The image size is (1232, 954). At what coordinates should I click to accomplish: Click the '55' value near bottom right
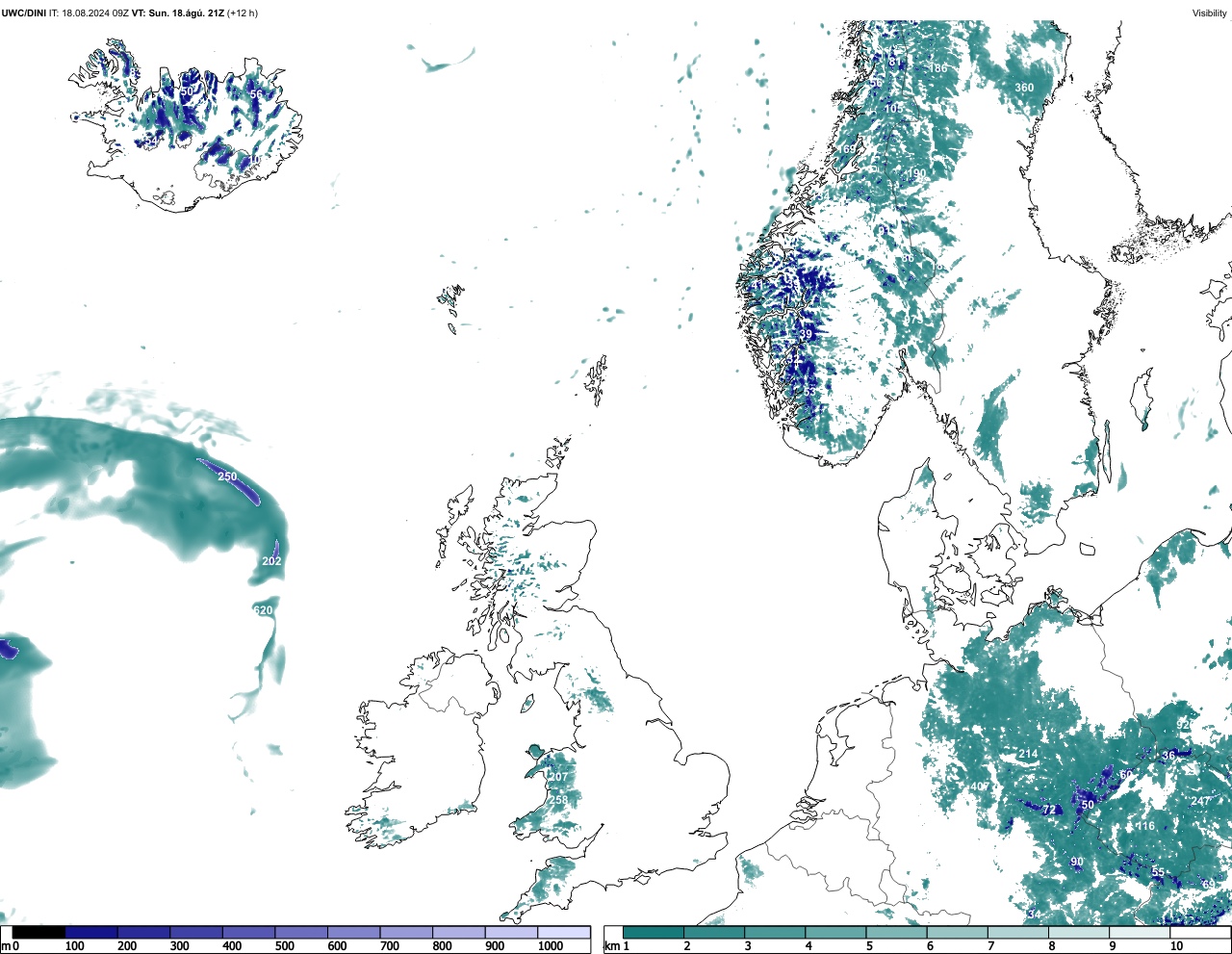[1158, 872]
